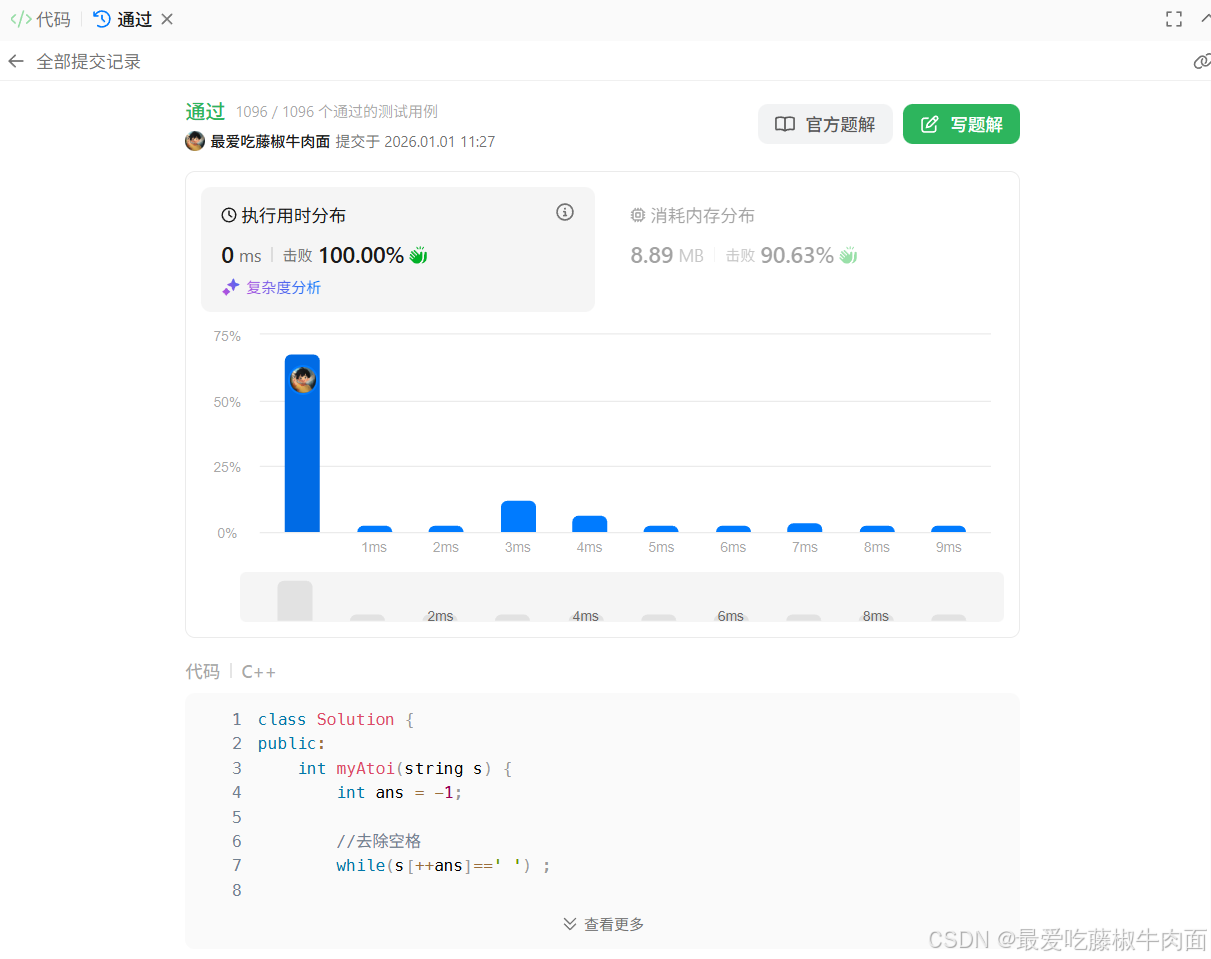Click the link icon below the fullscreen control
The height and width of the screenshot is (959, 1211).
point(1202,61)
